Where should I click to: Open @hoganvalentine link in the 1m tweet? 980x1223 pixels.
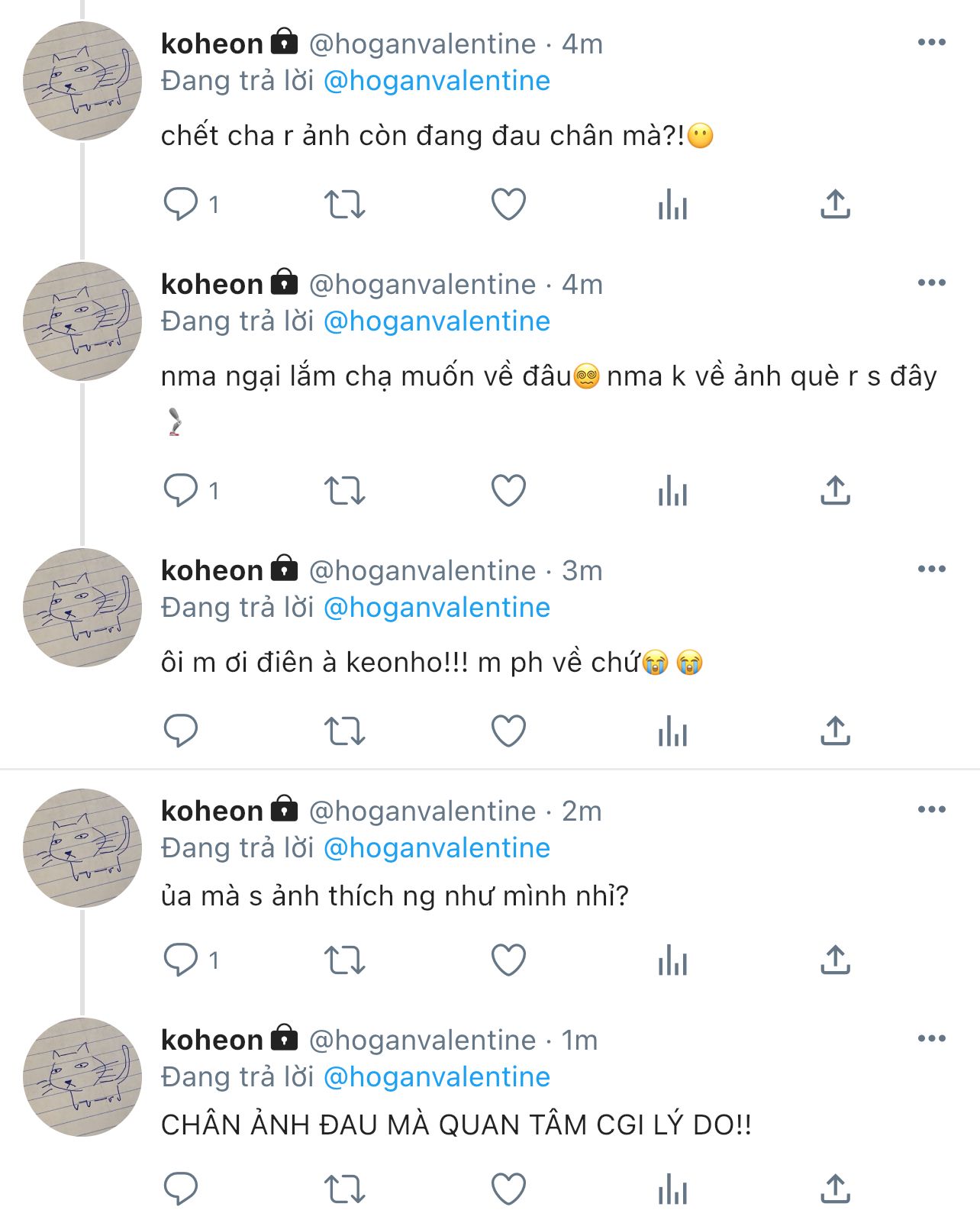coord(437,1077)
